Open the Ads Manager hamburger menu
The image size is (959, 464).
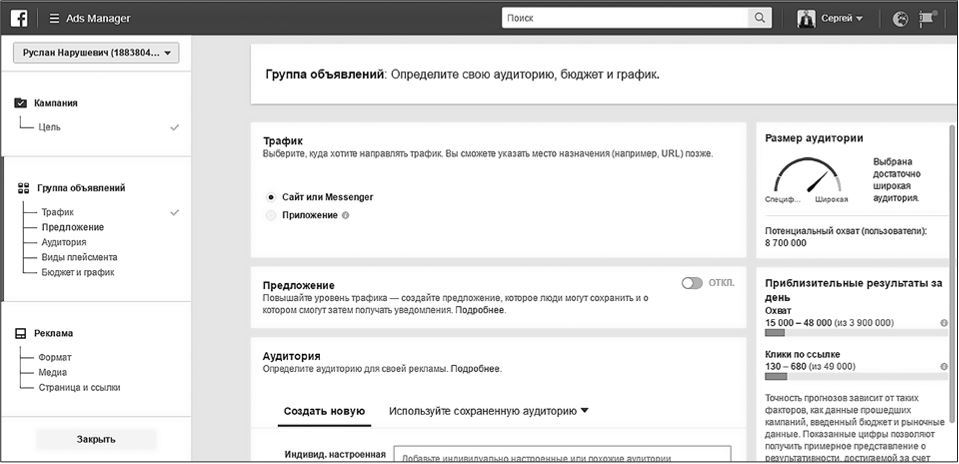pos(54,18)
